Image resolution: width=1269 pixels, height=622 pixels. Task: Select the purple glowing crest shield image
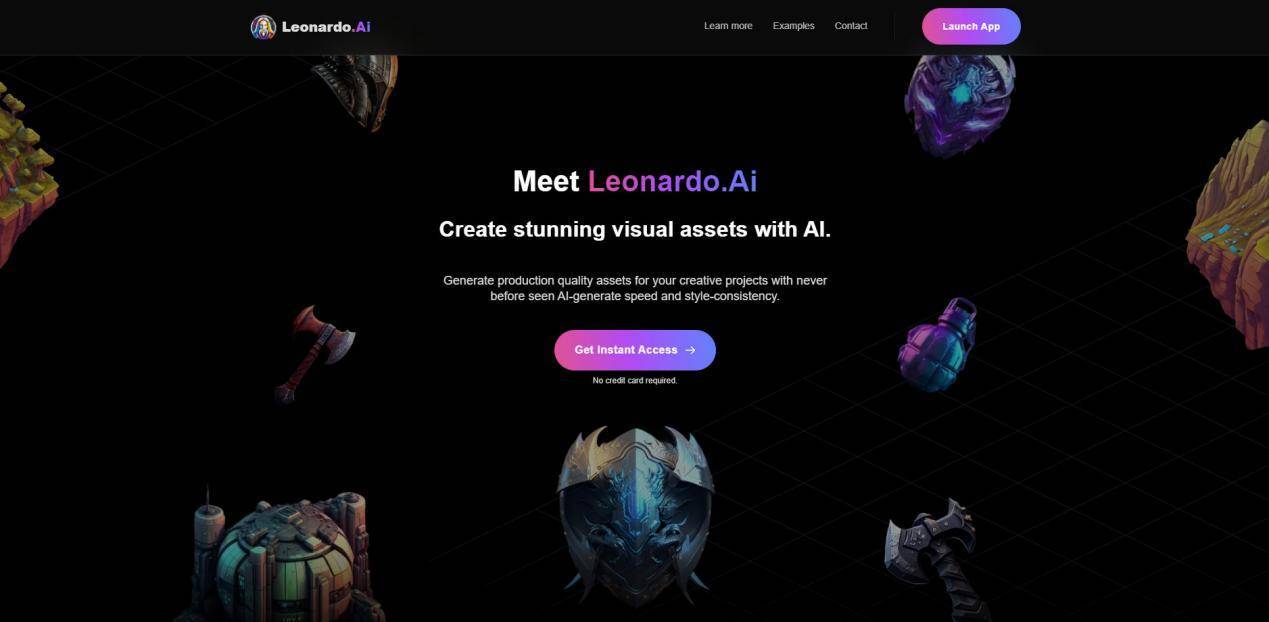(960, 105)
